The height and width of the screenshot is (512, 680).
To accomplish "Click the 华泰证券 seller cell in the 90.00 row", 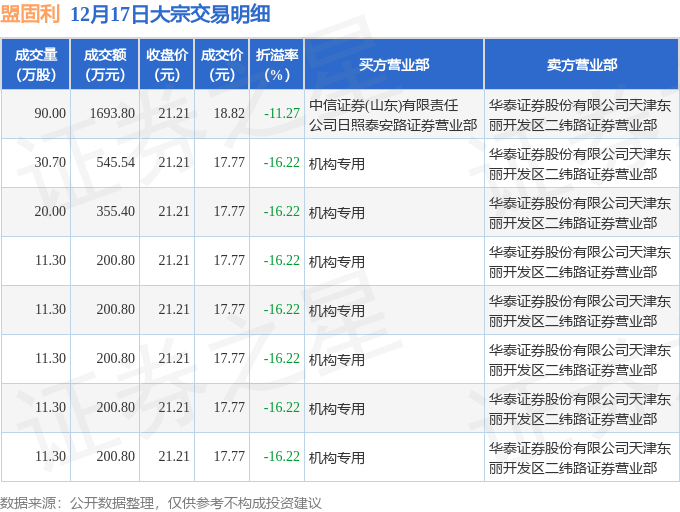I will coord(581,113).
